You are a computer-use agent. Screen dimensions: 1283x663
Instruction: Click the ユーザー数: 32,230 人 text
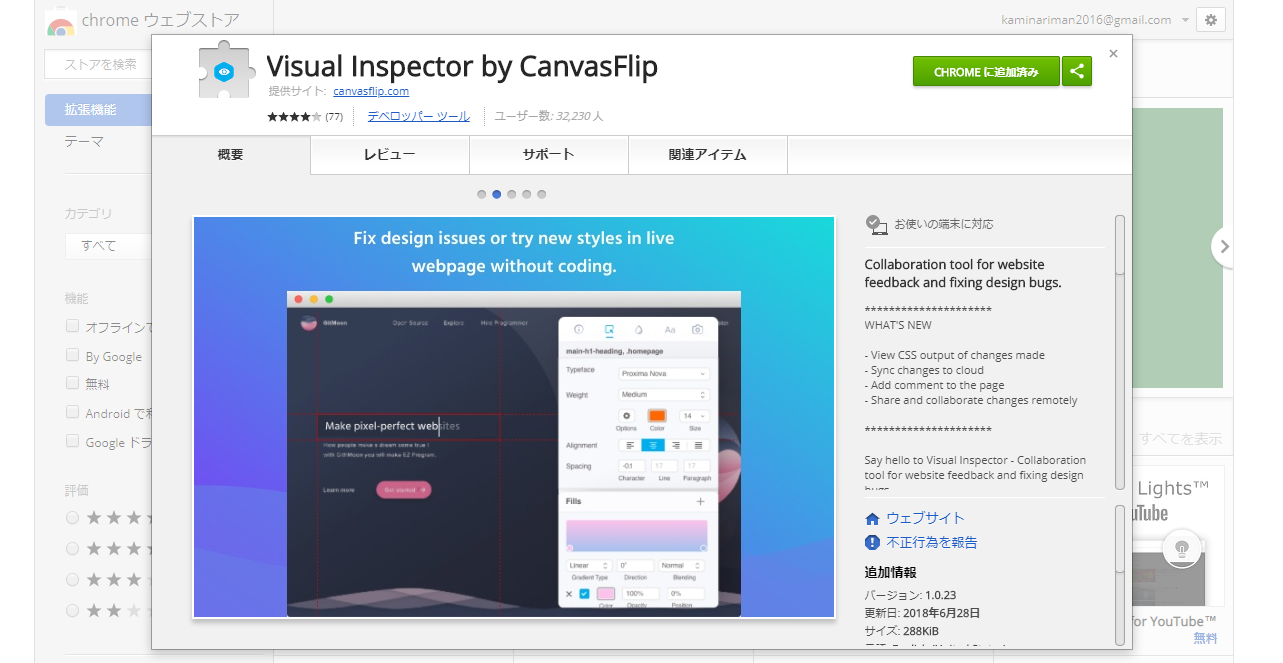coord(549,116)
